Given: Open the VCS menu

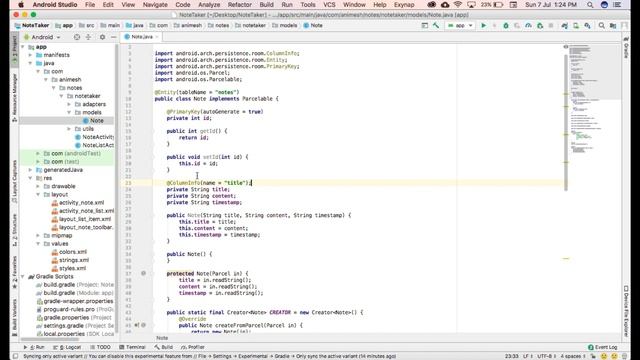Looking at the screenshot, I should click(x=329, y=5).
